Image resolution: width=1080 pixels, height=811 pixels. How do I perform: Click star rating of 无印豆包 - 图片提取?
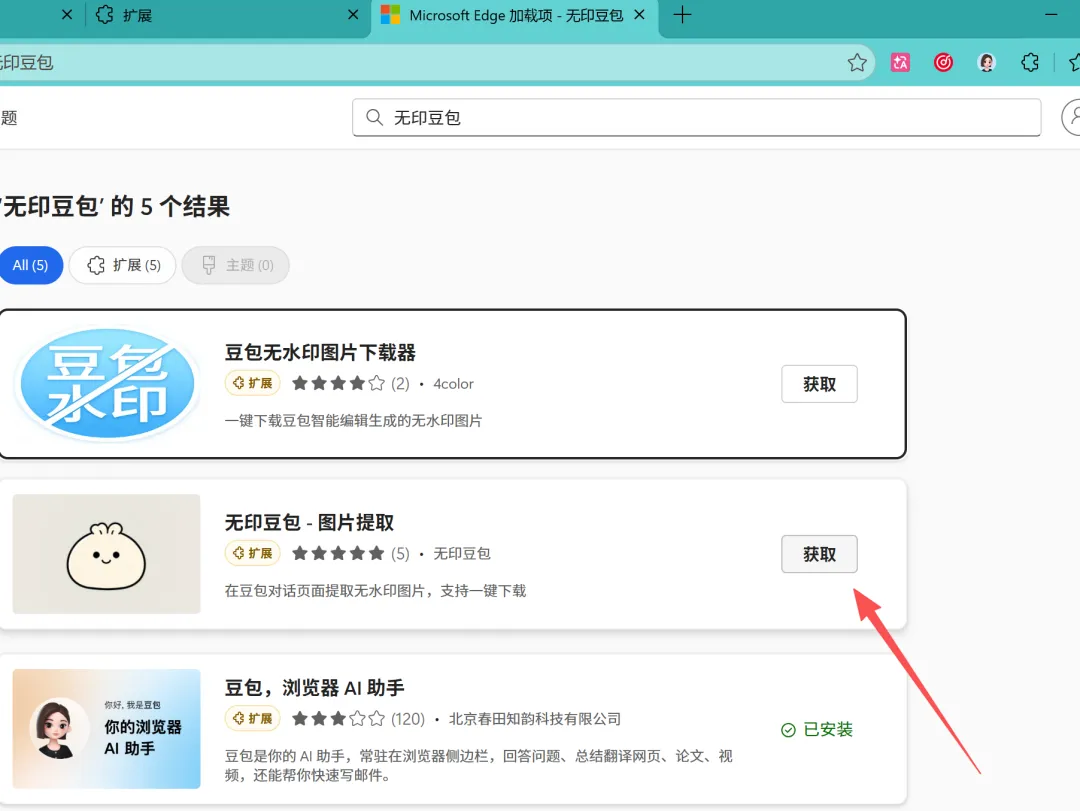coord(338,553)
